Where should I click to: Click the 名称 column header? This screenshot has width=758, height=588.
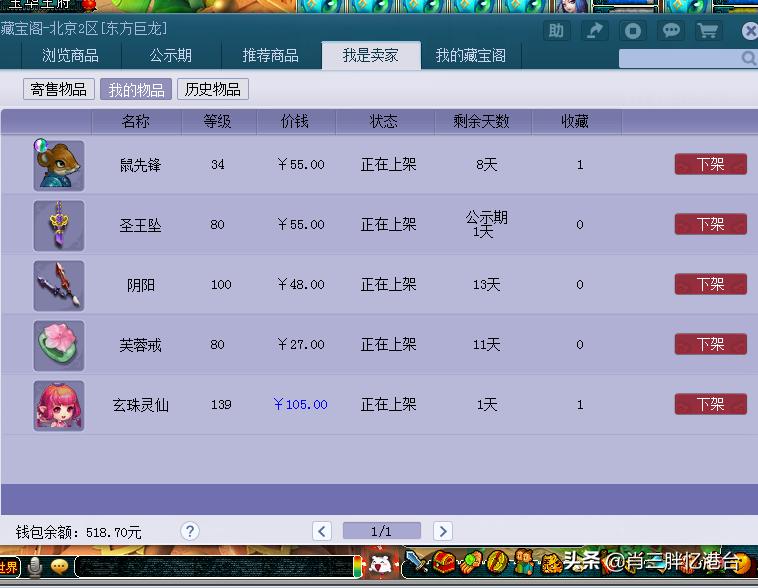[136, 121]
